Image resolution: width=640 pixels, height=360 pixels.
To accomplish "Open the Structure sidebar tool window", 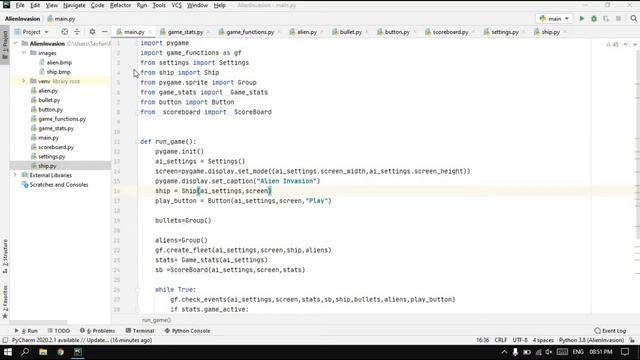I will [x=5, y=256].
